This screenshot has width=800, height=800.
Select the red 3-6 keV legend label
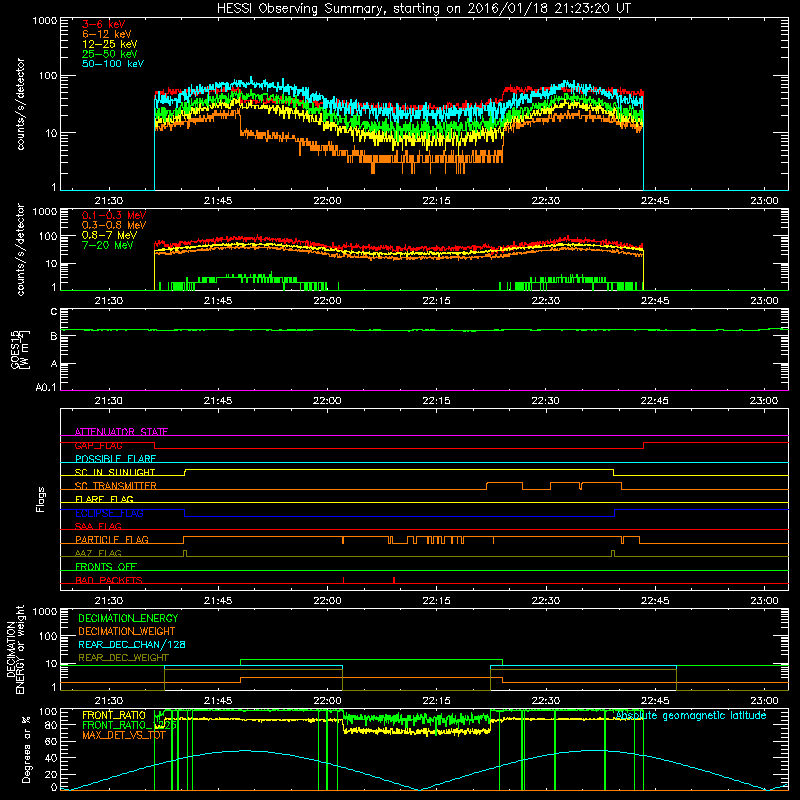(x=103, y=24)
